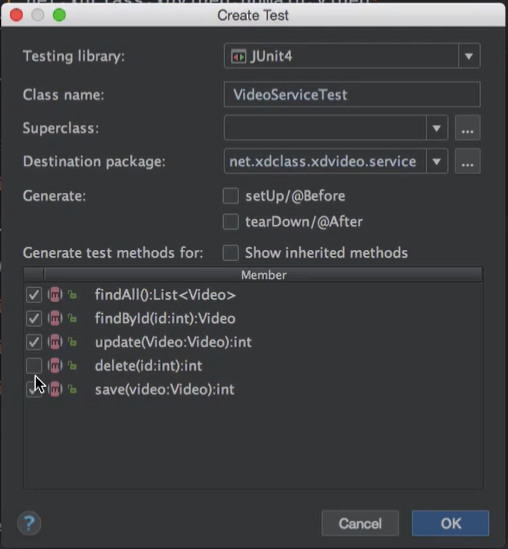Viewport: 508px width, 549px height.
Task: Open the Testing library dropdown arrow
Action: [x=469, y=56]
